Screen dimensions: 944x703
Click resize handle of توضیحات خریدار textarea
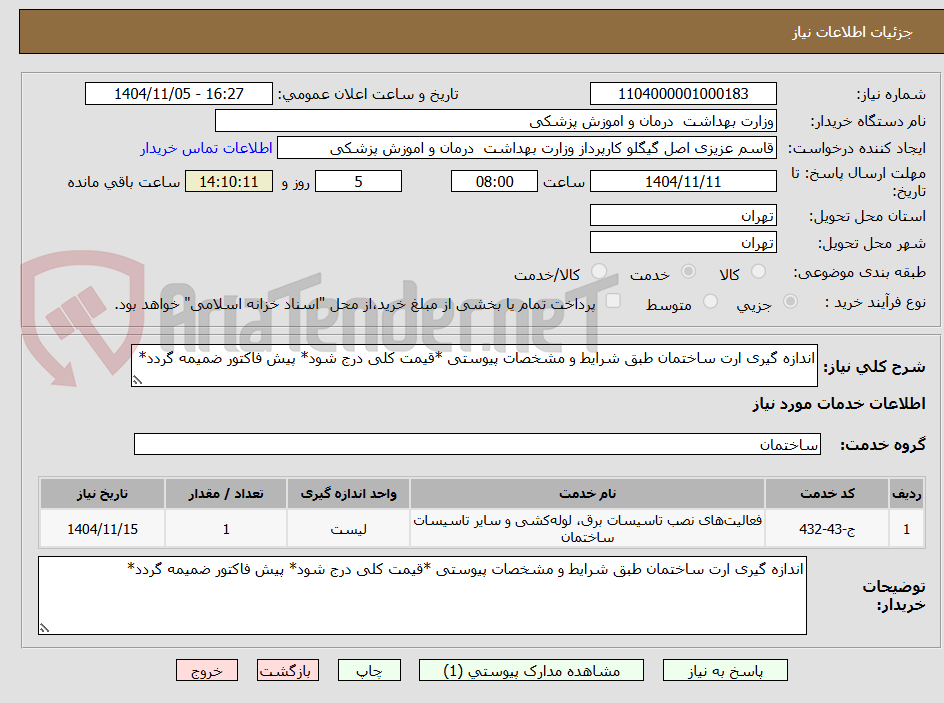click(44, 628)
